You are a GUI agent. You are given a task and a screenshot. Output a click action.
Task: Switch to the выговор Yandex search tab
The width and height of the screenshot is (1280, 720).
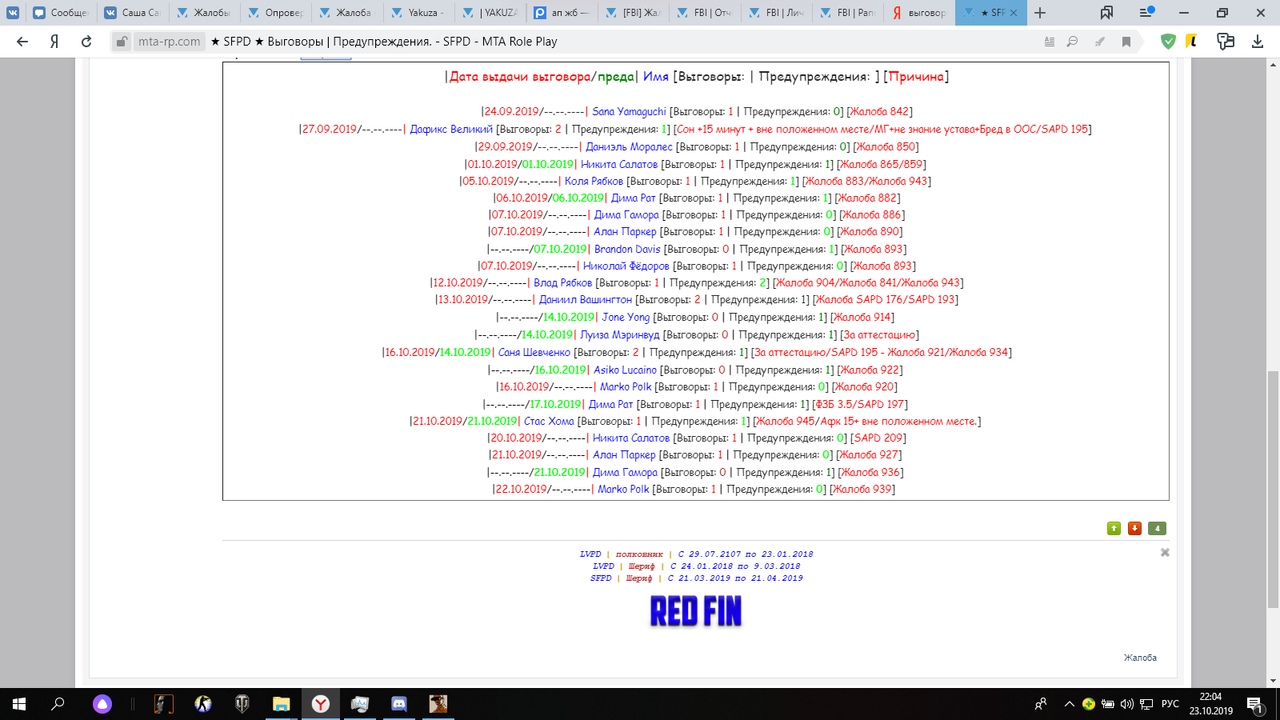[x=918, y=13]
